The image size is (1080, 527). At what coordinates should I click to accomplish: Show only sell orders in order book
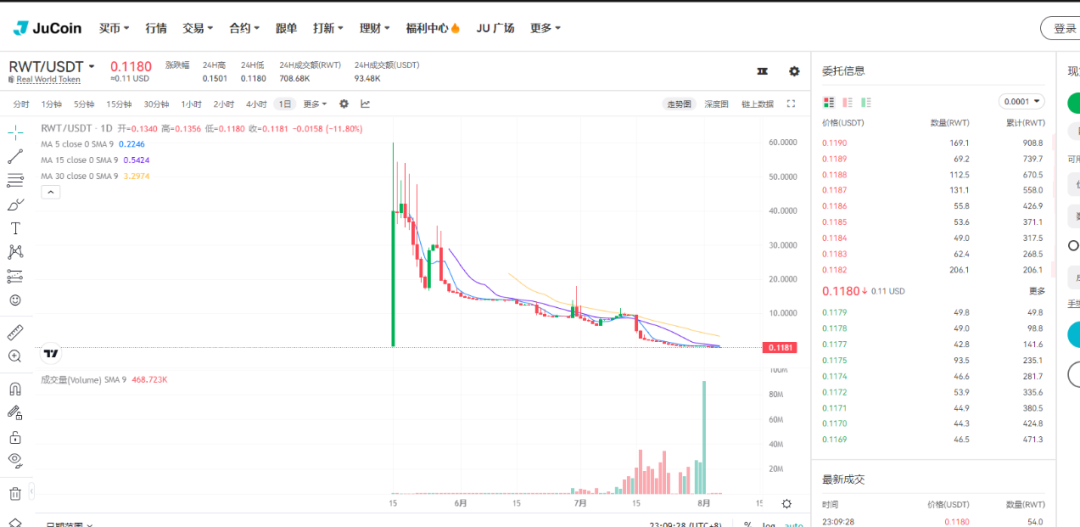[847, 102]
